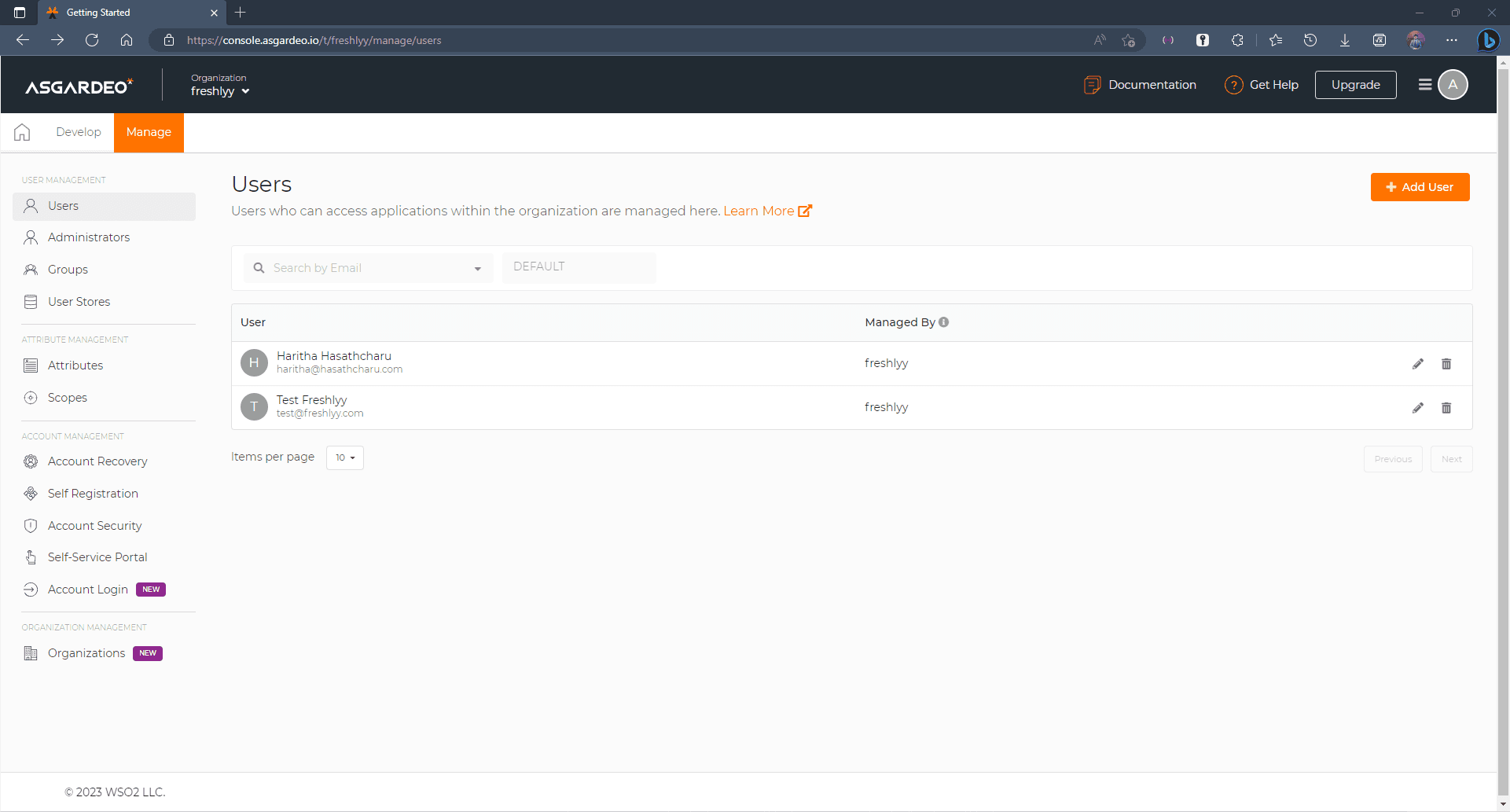Open browser extensions puzzle icon
Screen dimensions: 1510x812
point(1237,40)
